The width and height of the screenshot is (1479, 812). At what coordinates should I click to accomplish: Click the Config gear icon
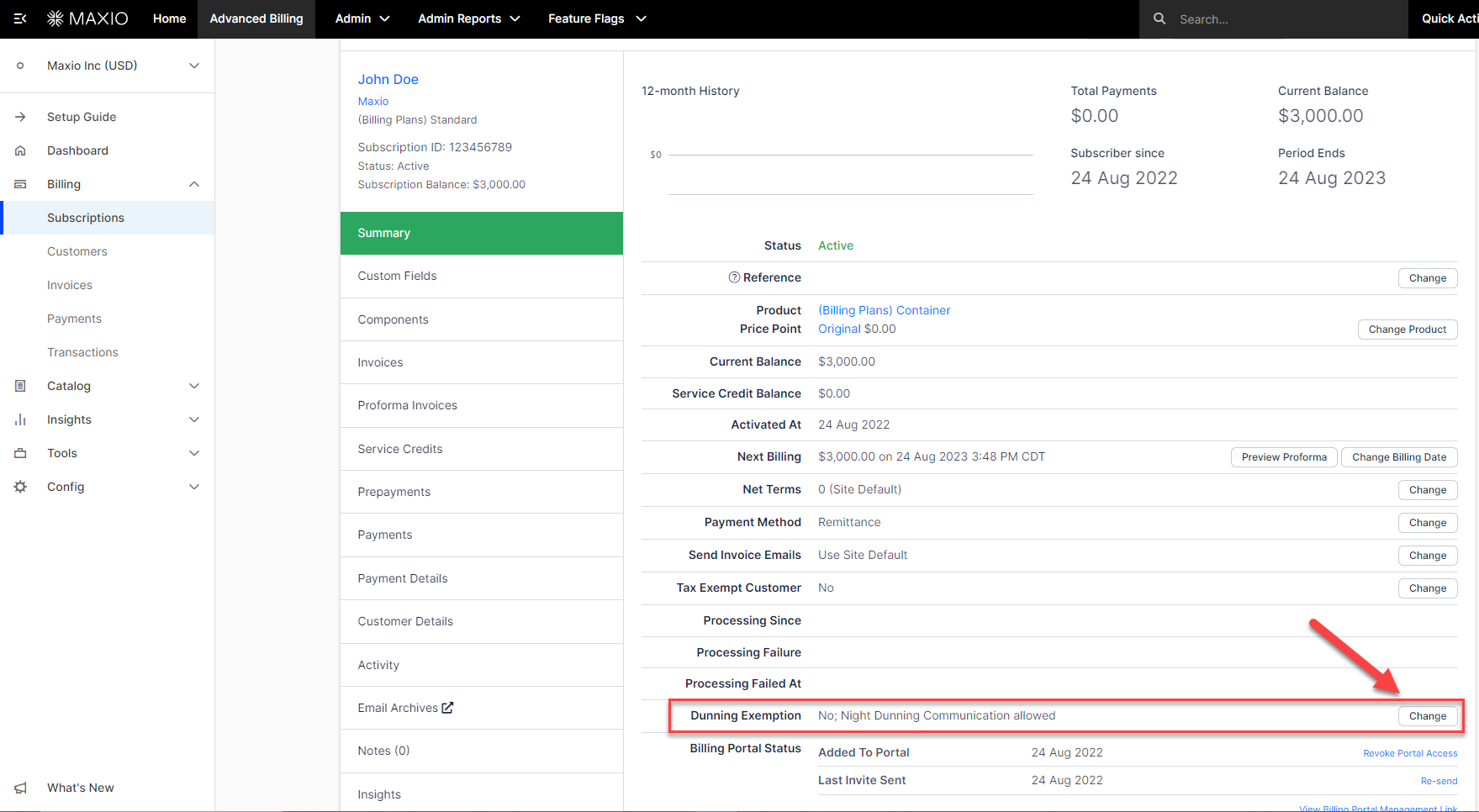point(20,487)
